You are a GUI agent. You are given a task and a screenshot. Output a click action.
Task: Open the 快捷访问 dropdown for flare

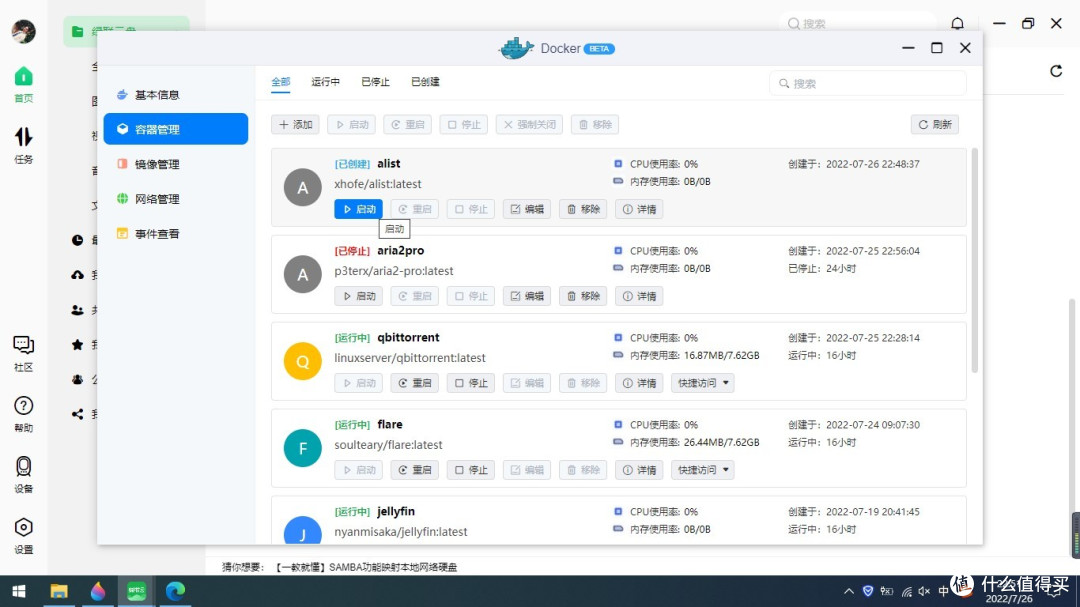tap(701, 469)
